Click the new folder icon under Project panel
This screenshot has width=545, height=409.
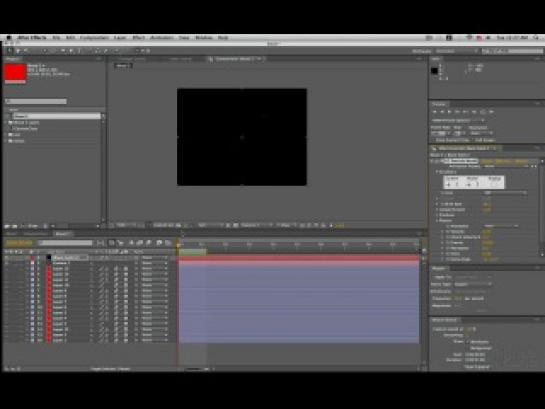(x=15, y=226)
